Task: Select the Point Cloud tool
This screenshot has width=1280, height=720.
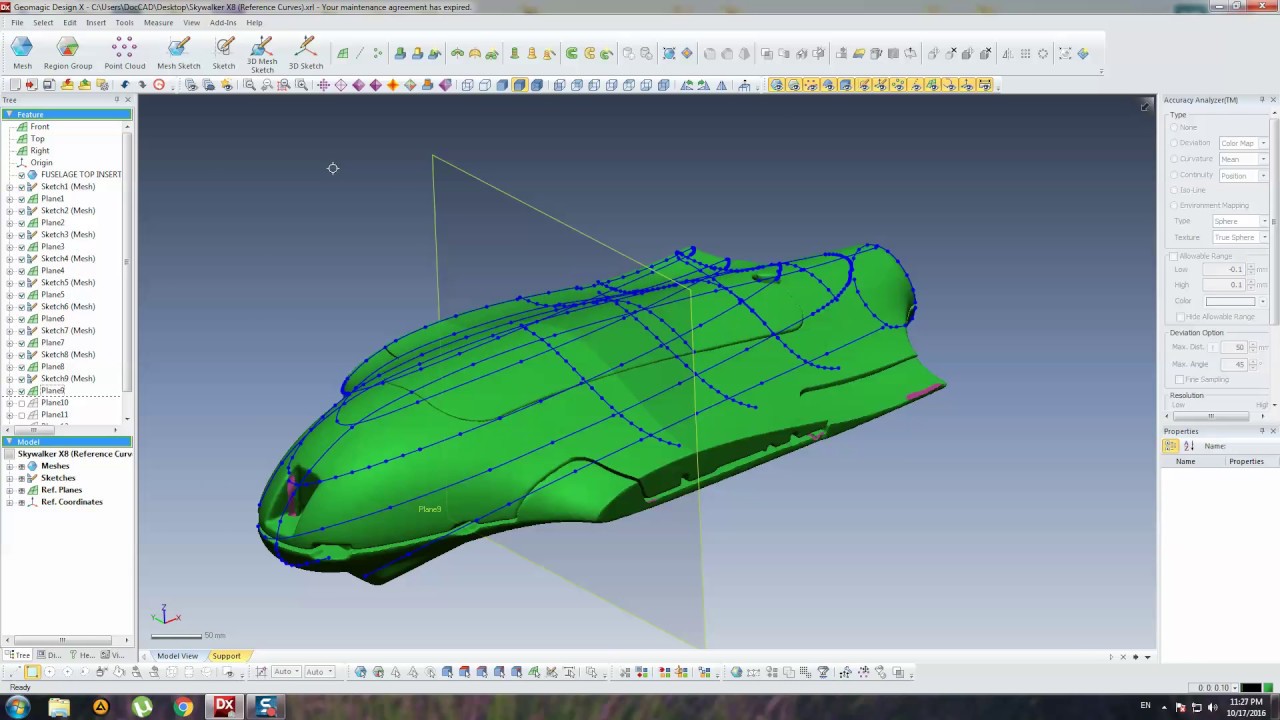Action: pyautogui.click(x=124, y=53)
